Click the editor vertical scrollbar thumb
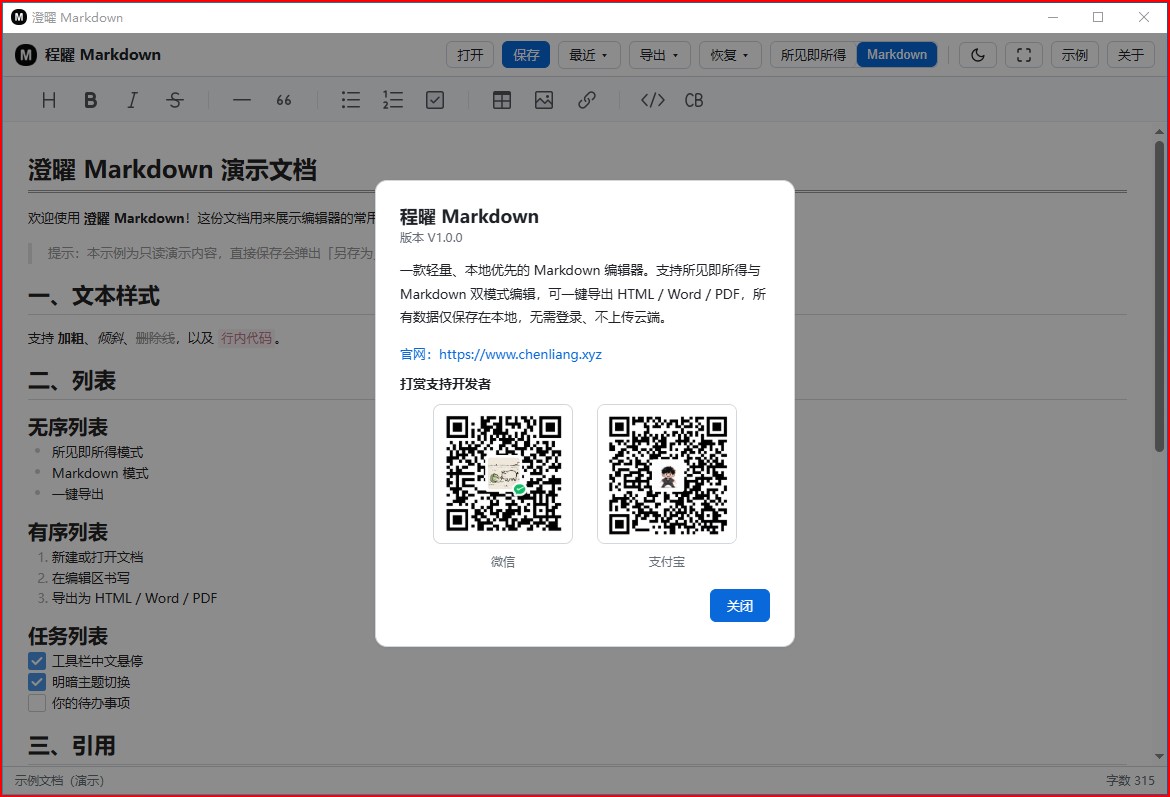1170x797 pixels. [x=1159, y=296]
